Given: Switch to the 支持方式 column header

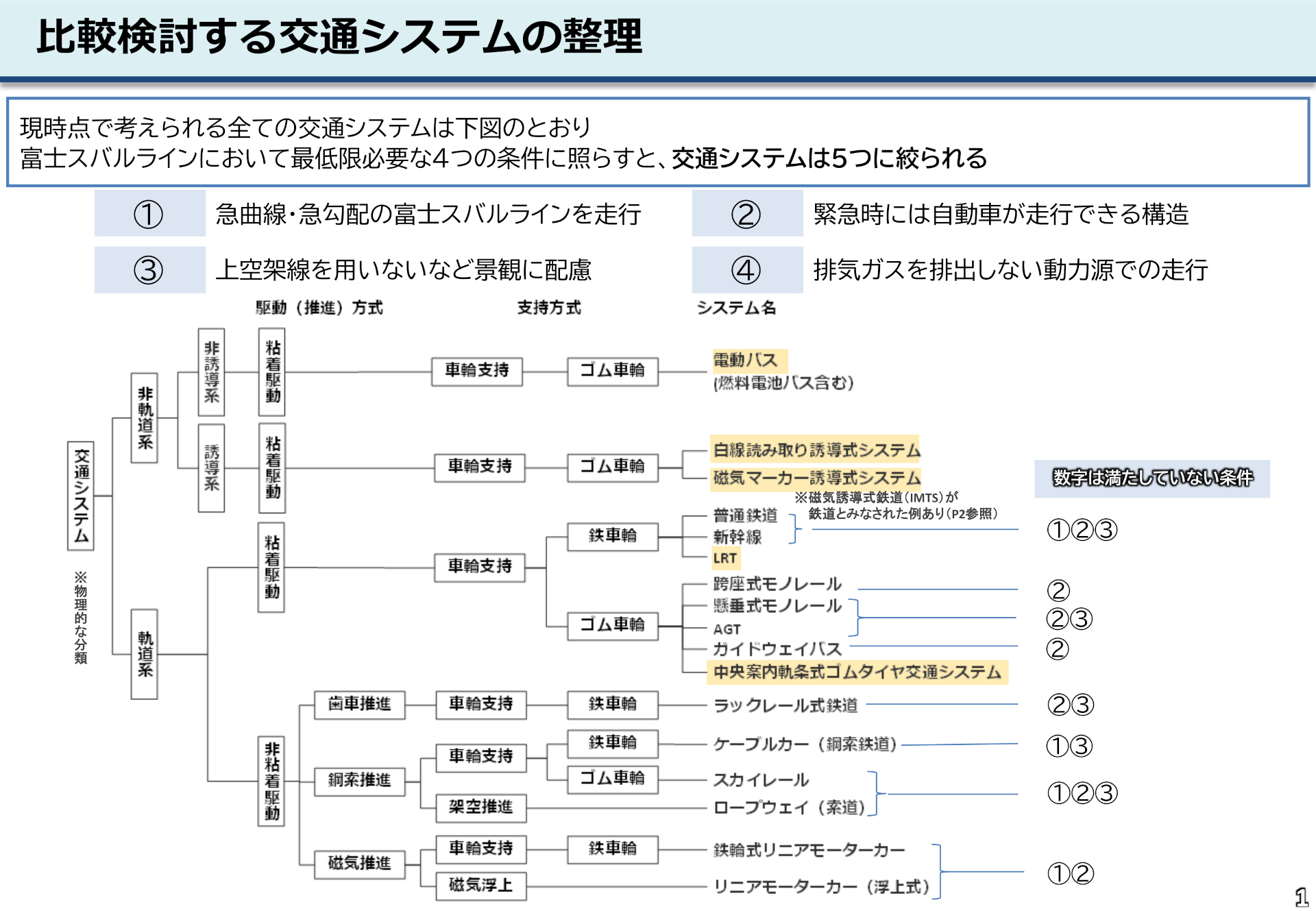Looking at the screenshot, I should (x=548, y=307).
